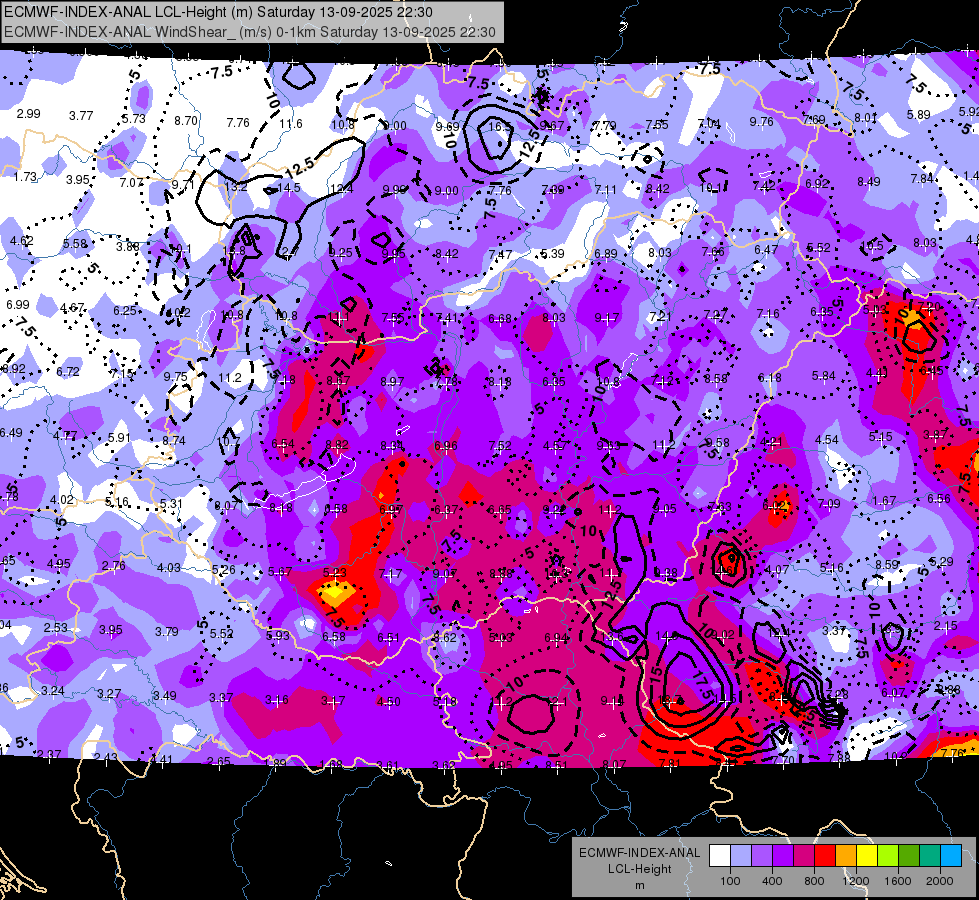Click the wind shear value 5.31
979x900 pixels.
171,503
